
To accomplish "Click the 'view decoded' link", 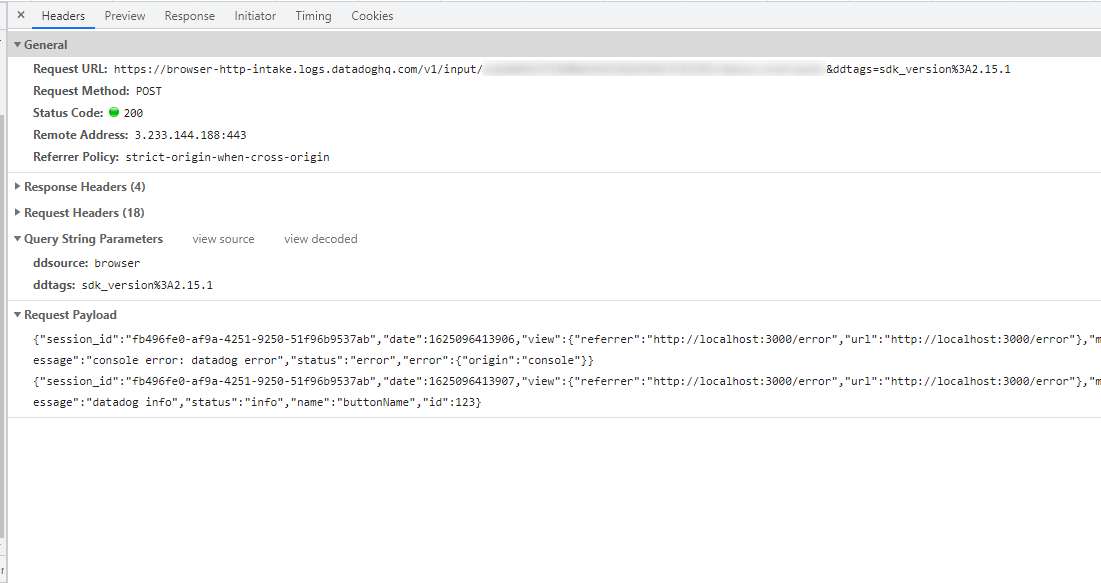I will coord(321,239).
